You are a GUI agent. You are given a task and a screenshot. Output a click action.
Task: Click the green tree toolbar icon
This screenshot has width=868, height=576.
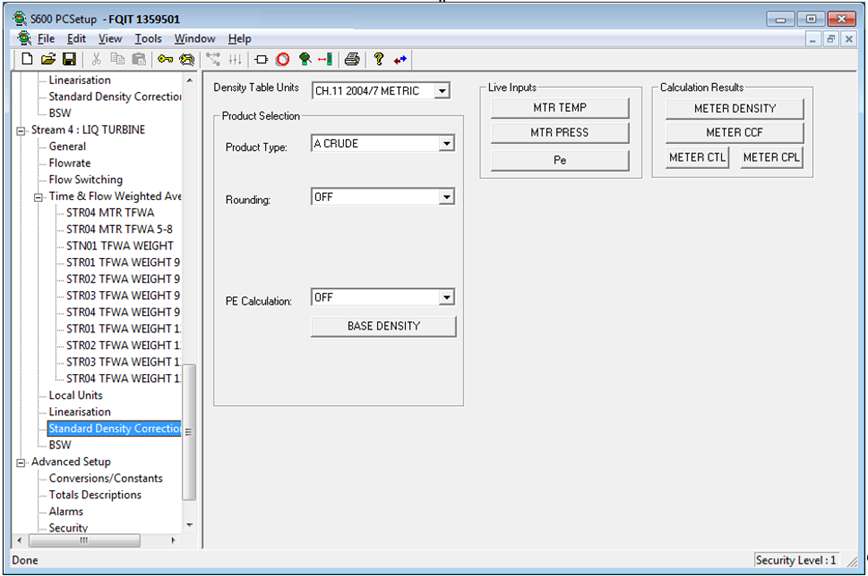coord(305,59)
